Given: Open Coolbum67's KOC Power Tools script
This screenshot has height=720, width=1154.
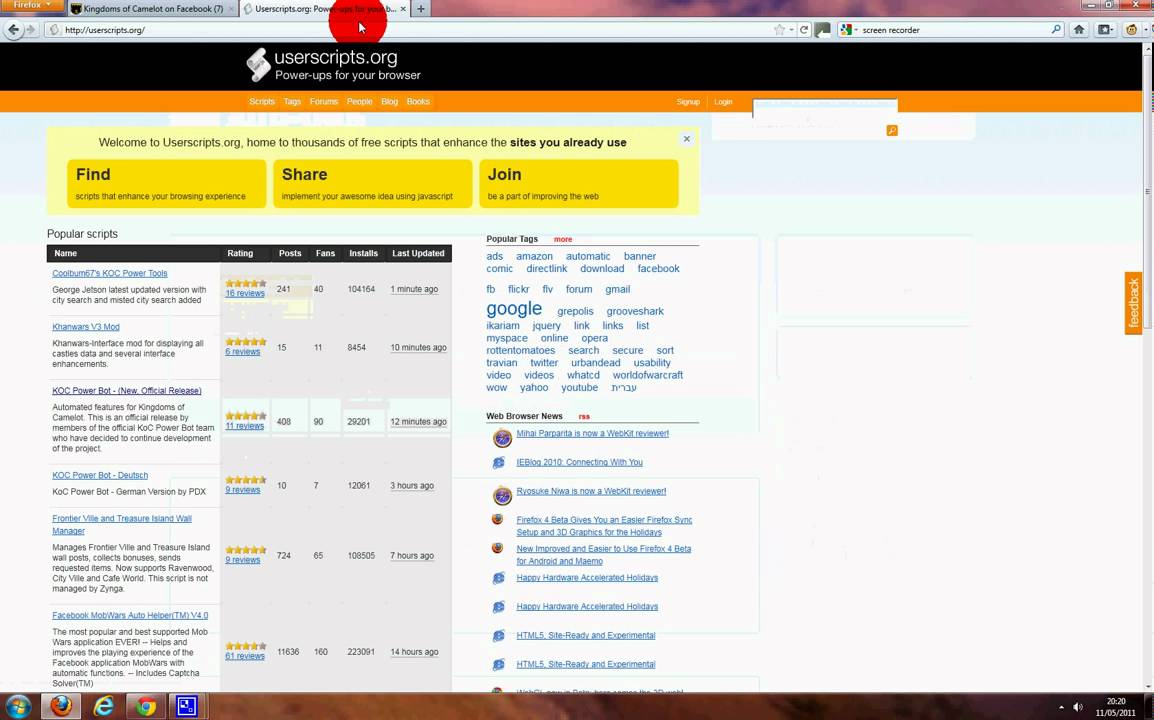Looking at the screenshot, I should [x=110, y=273].
